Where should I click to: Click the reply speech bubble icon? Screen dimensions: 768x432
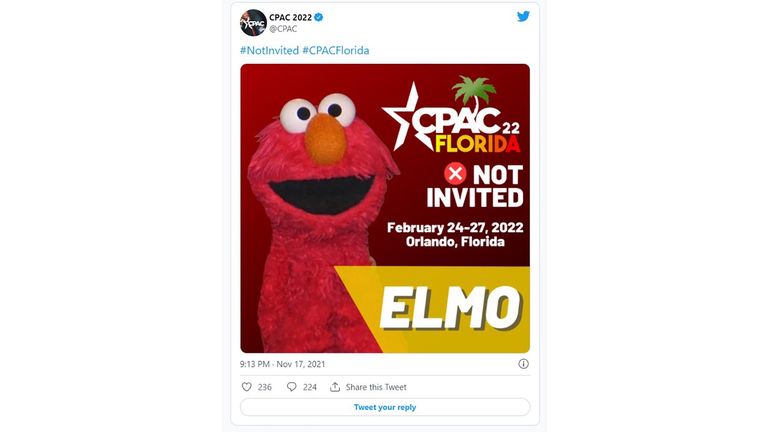point(291,387)
